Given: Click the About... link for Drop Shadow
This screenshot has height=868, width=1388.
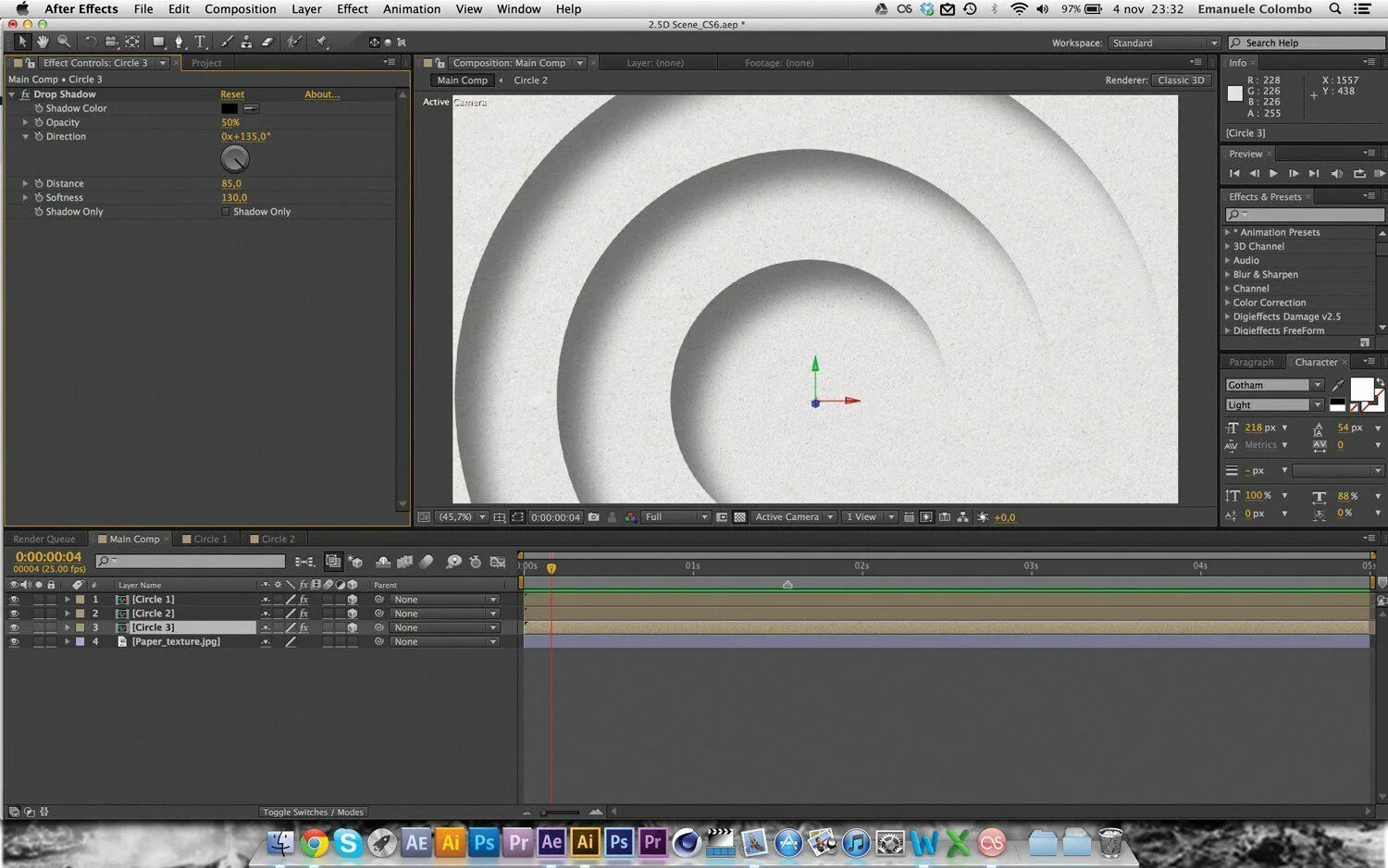Looking at the screenshot, I should point(322,94).
